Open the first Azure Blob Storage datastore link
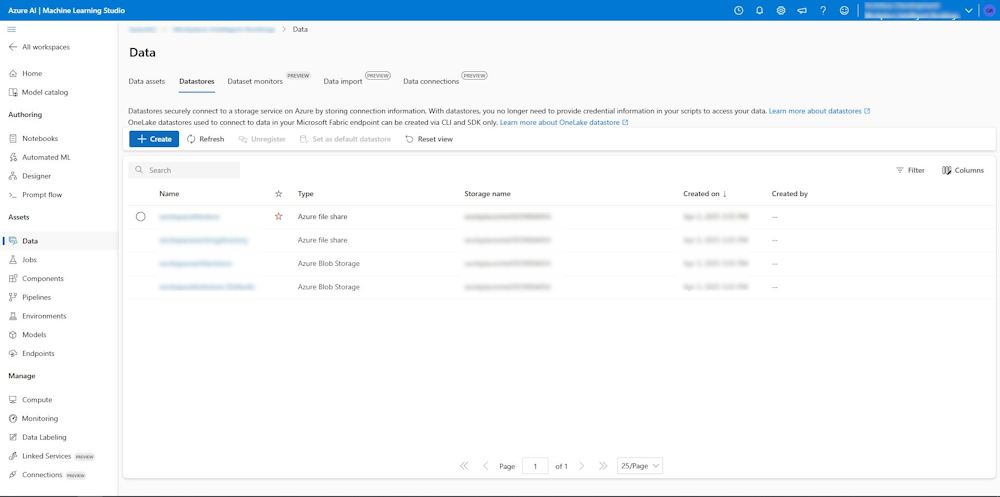 pos(195,263)
